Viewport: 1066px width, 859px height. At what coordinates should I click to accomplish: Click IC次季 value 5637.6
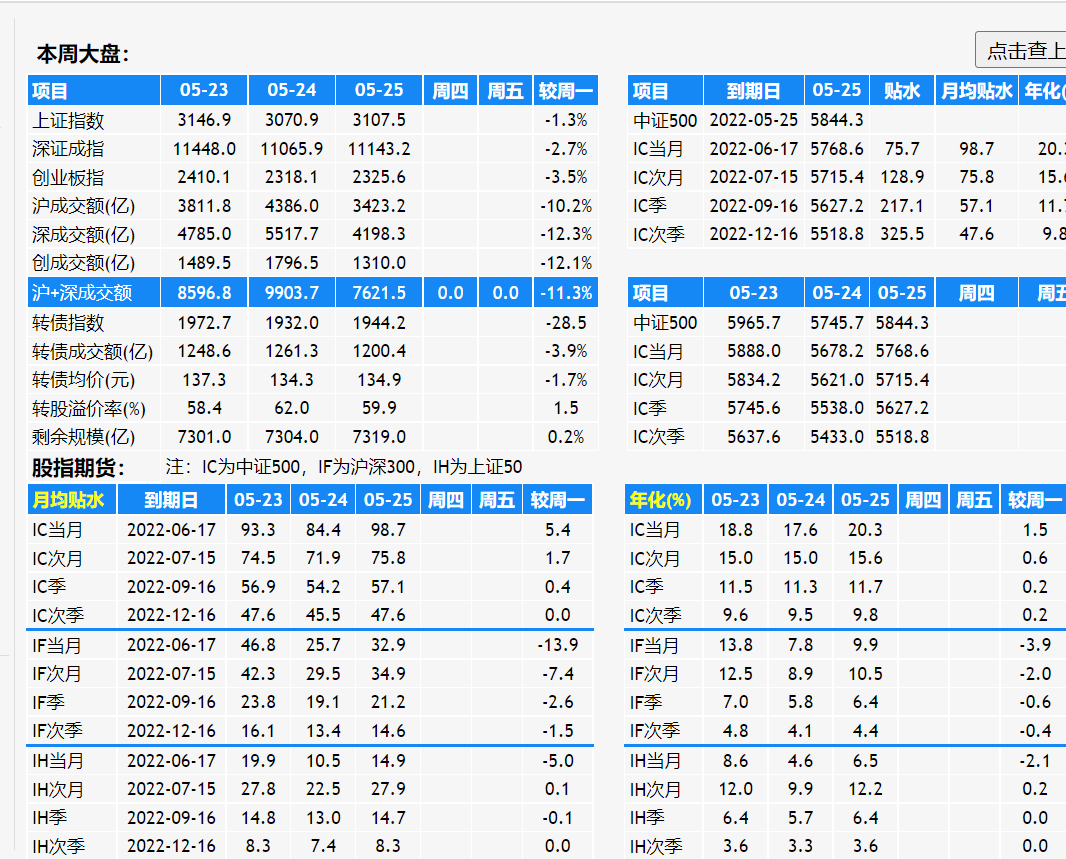pos(753,437)
